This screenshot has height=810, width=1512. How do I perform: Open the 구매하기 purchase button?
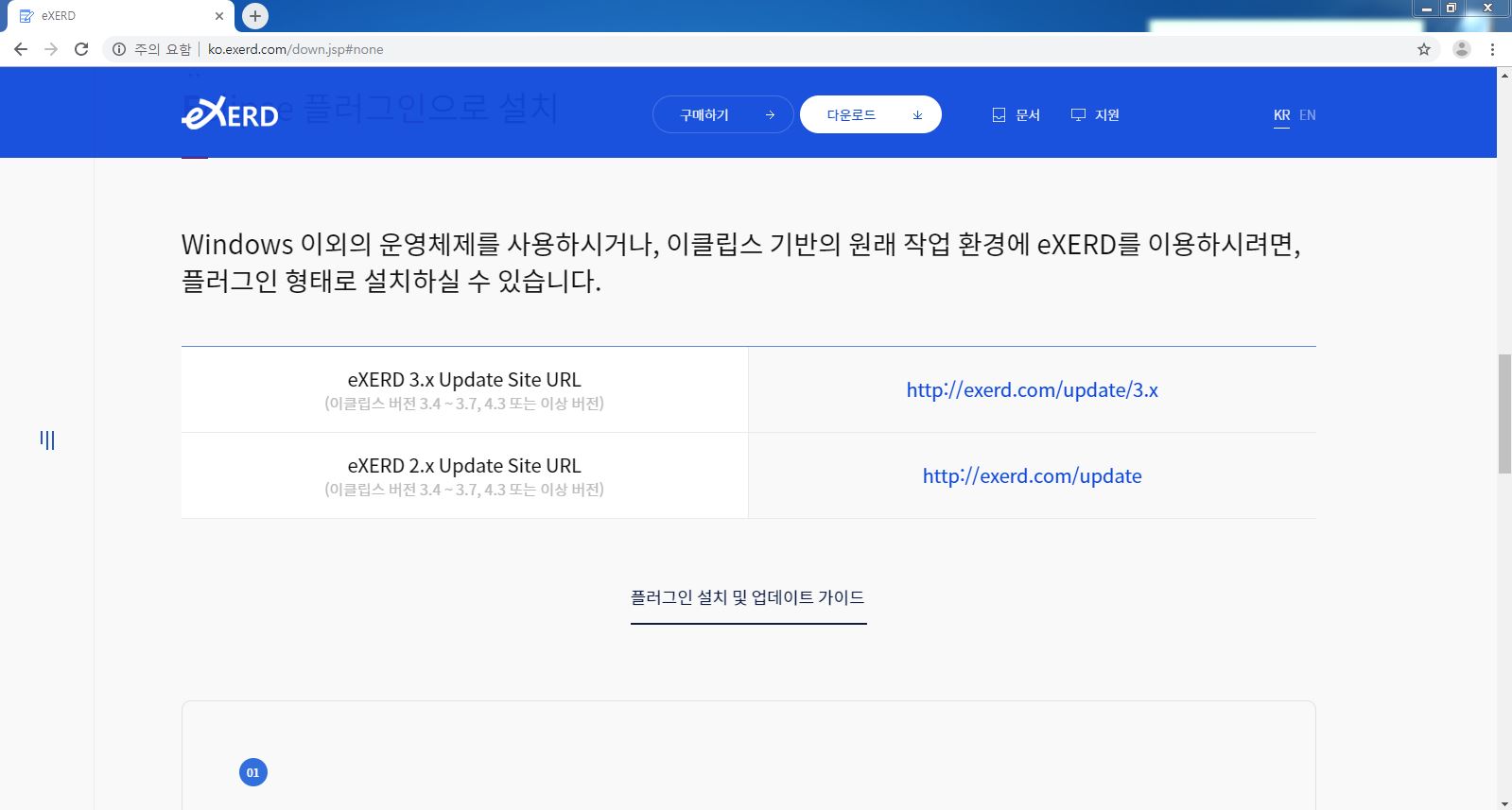pyautogui.click(x=723, y=114)
